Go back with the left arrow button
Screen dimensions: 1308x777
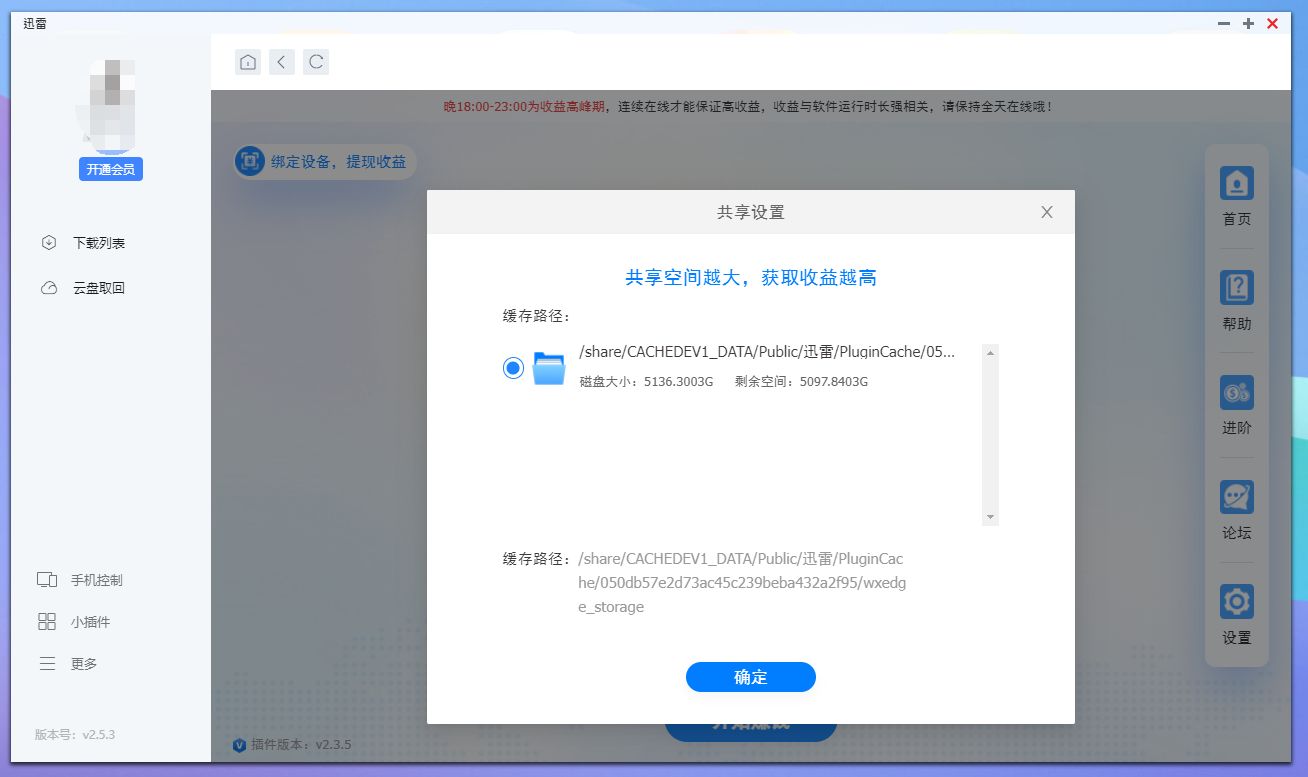pos(282,62)
